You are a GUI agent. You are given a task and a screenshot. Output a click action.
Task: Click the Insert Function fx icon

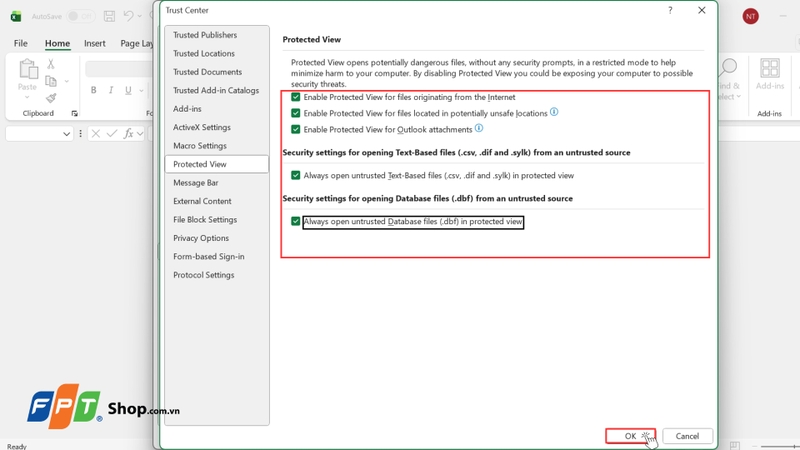(128, 134)
